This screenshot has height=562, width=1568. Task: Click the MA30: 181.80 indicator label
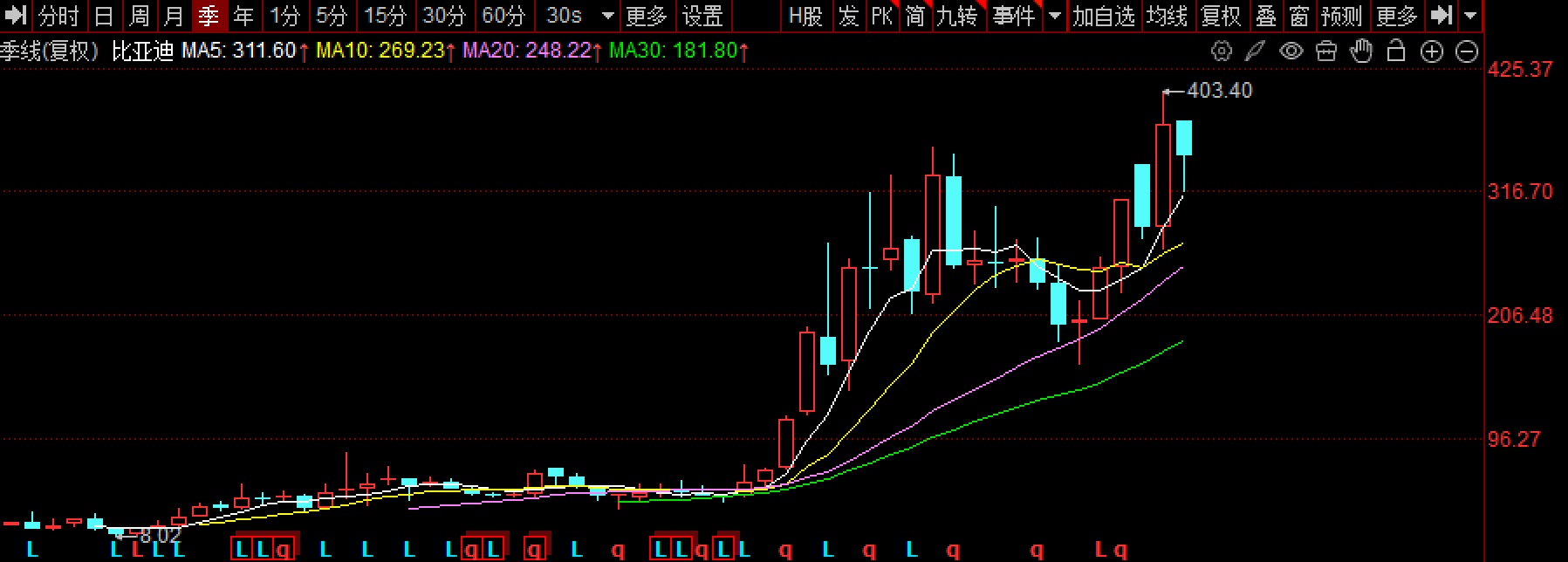(674, 51)
